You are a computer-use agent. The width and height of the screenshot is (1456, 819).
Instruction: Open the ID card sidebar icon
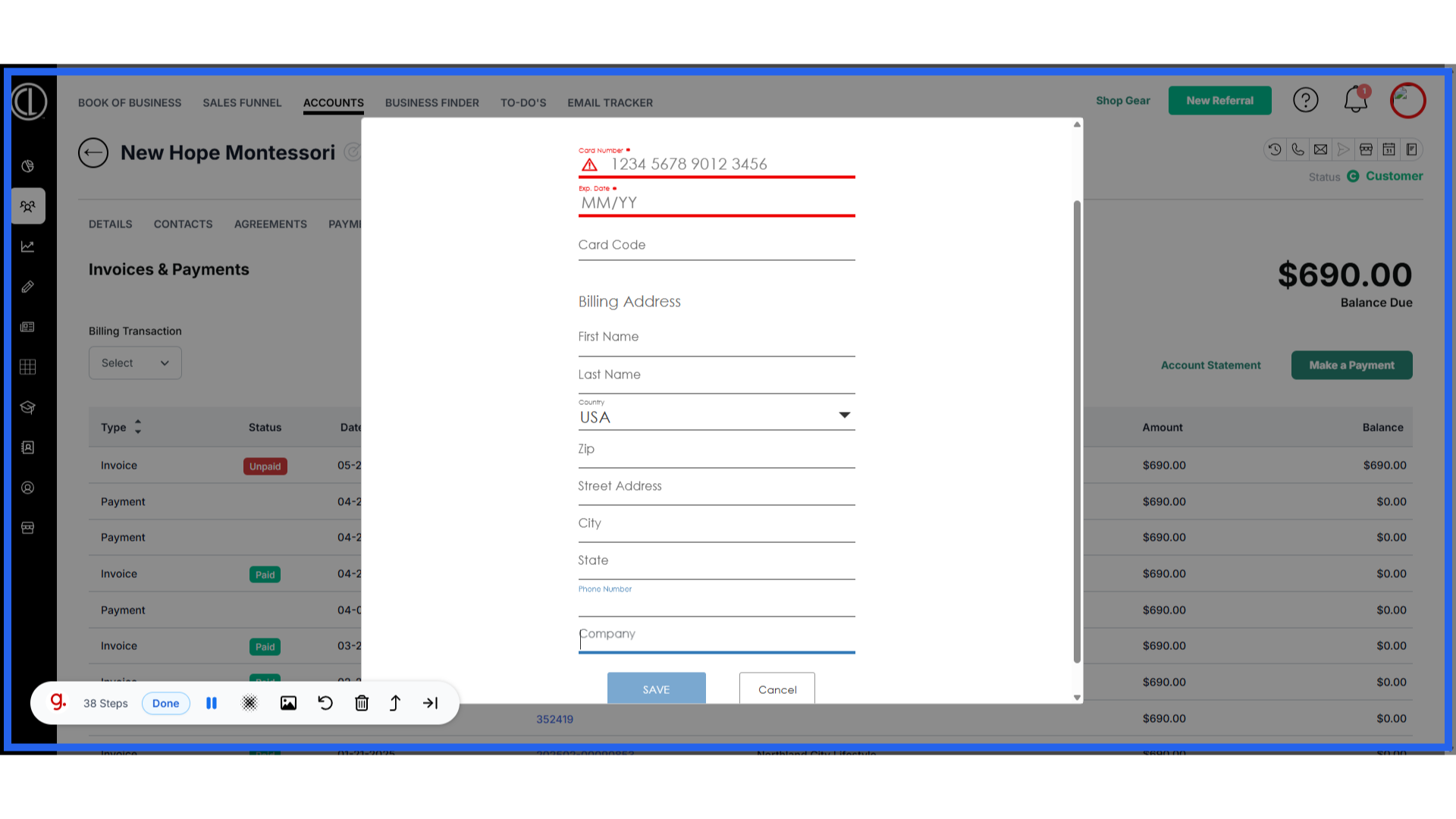click(28, 327)
